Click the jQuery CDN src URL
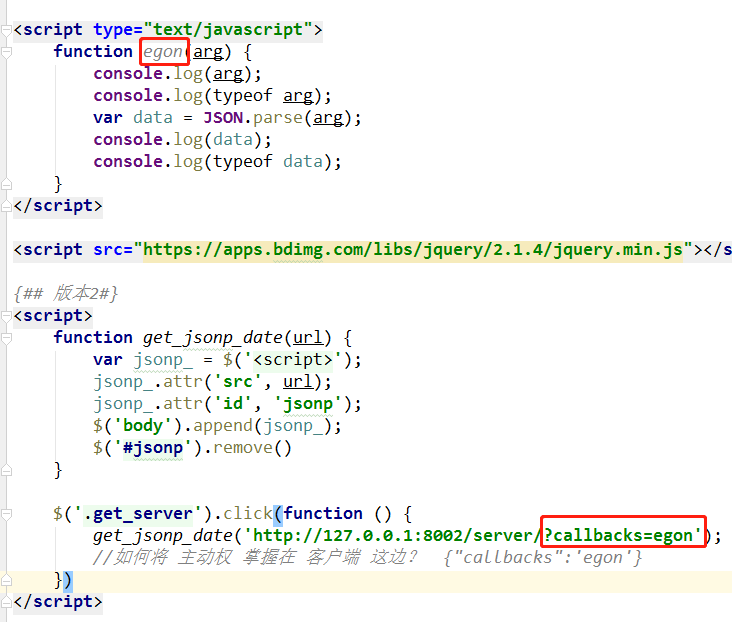The image size is (732, 622). tap(413, 250)
